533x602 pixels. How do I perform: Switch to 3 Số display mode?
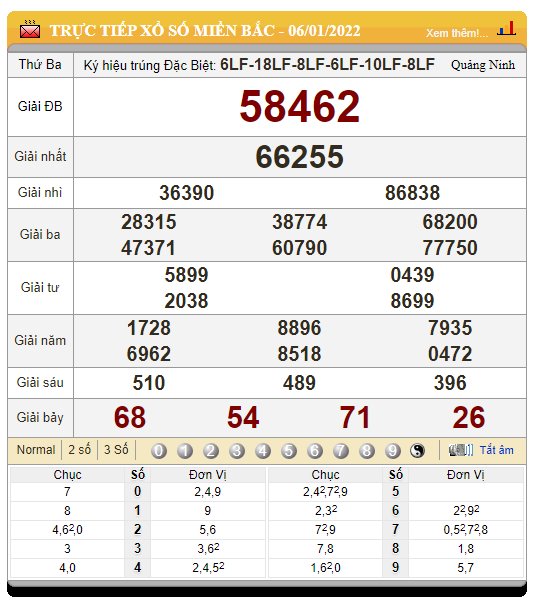point(116,450)
